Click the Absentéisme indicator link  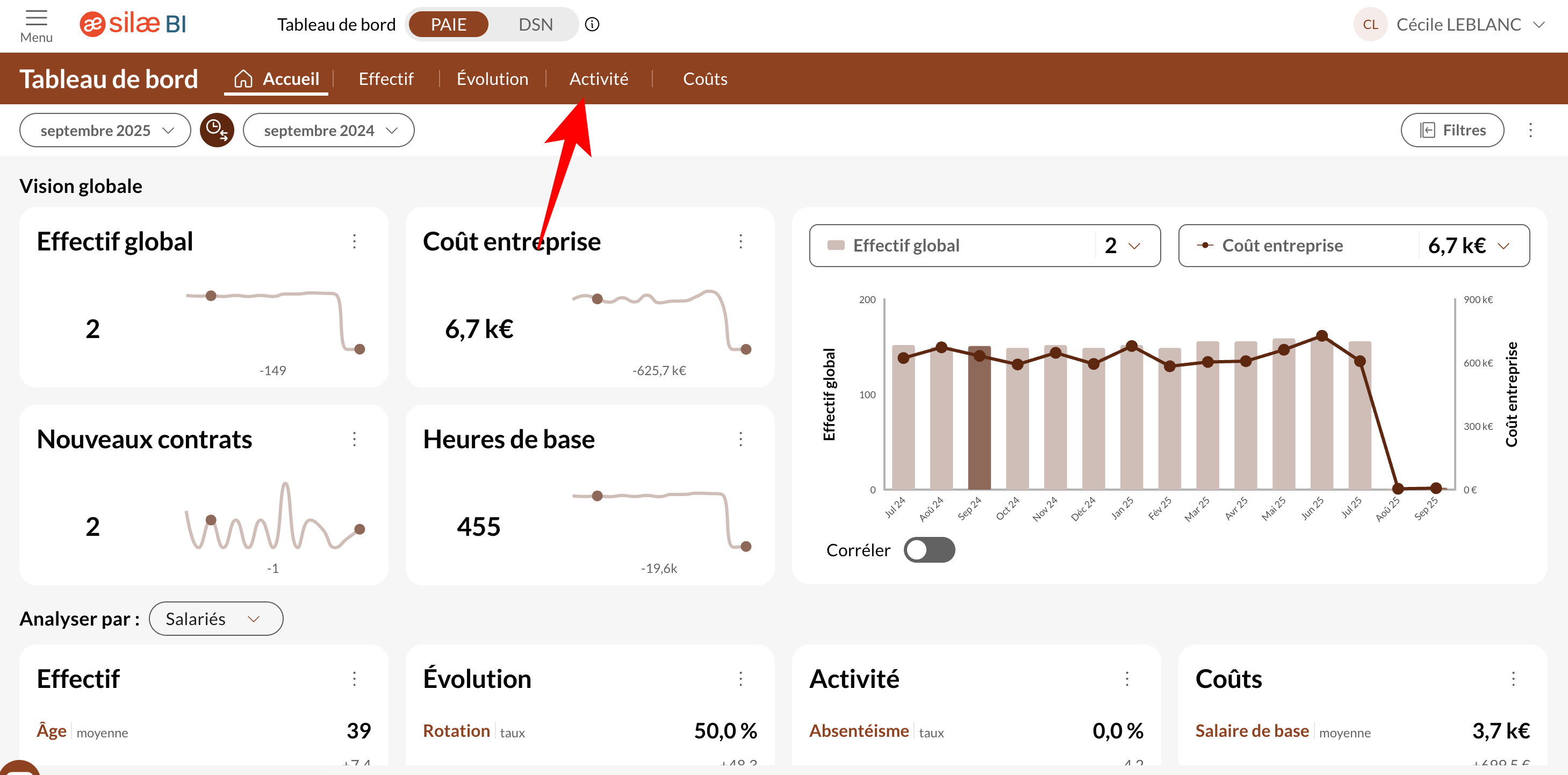pos(858,730)
